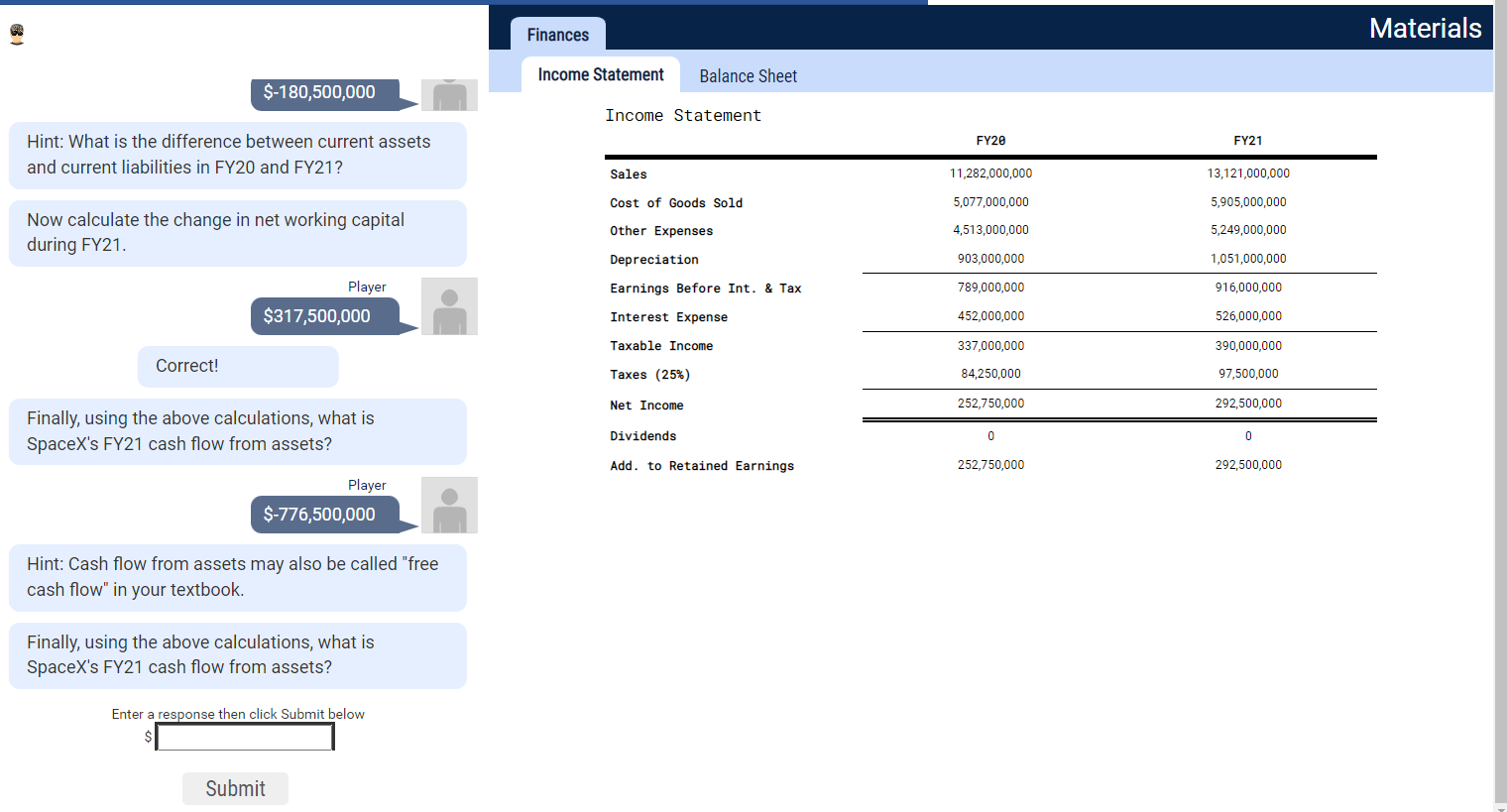Click FY21 Cost of Goods Sold 5,905,000,000
The image size is (1507, 812).
pos(1248,202)
